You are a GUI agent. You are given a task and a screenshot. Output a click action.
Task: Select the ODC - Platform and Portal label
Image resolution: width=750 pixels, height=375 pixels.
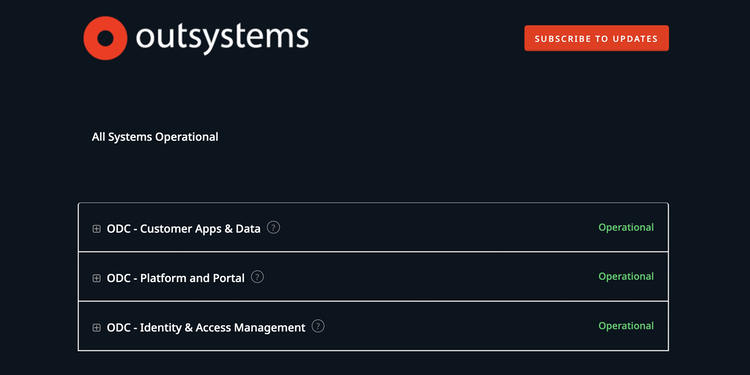[x=176, y=278]
